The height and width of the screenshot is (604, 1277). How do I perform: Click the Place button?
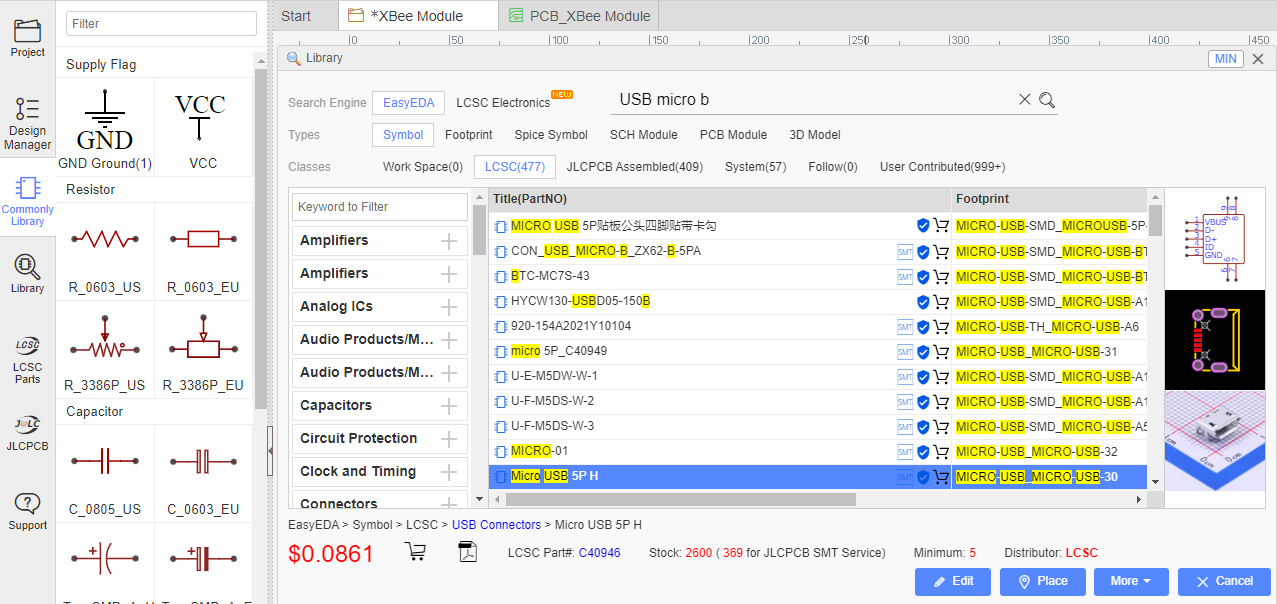(1043, 581)
